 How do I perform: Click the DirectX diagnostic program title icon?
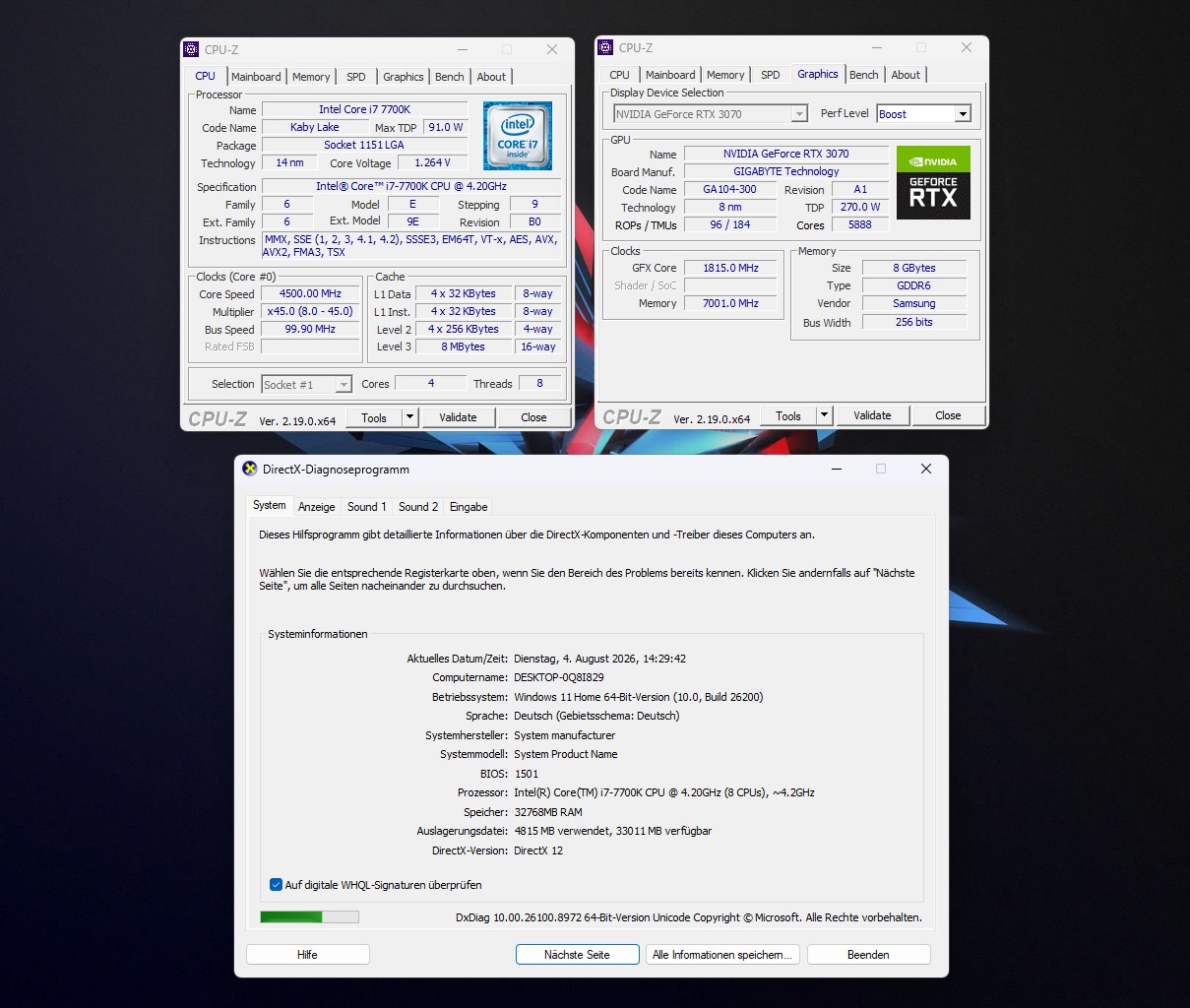[251, 470]
